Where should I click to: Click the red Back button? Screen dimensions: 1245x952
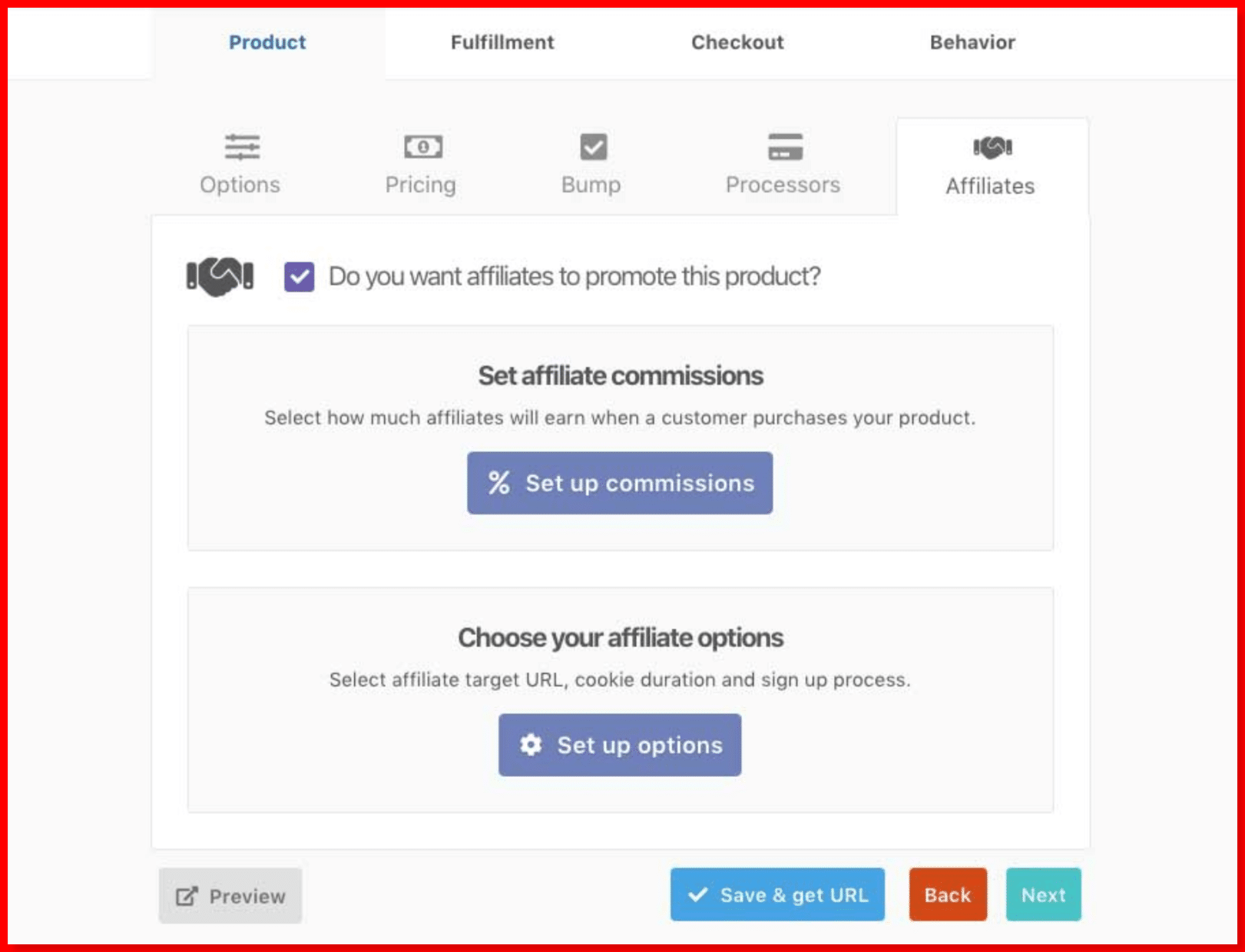coord(948,894)
